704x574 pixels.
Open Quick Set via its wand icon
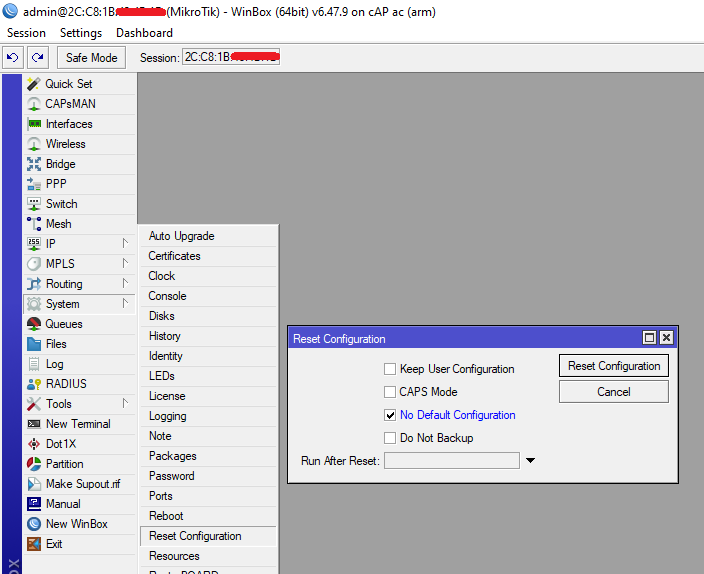click(34, 84)
